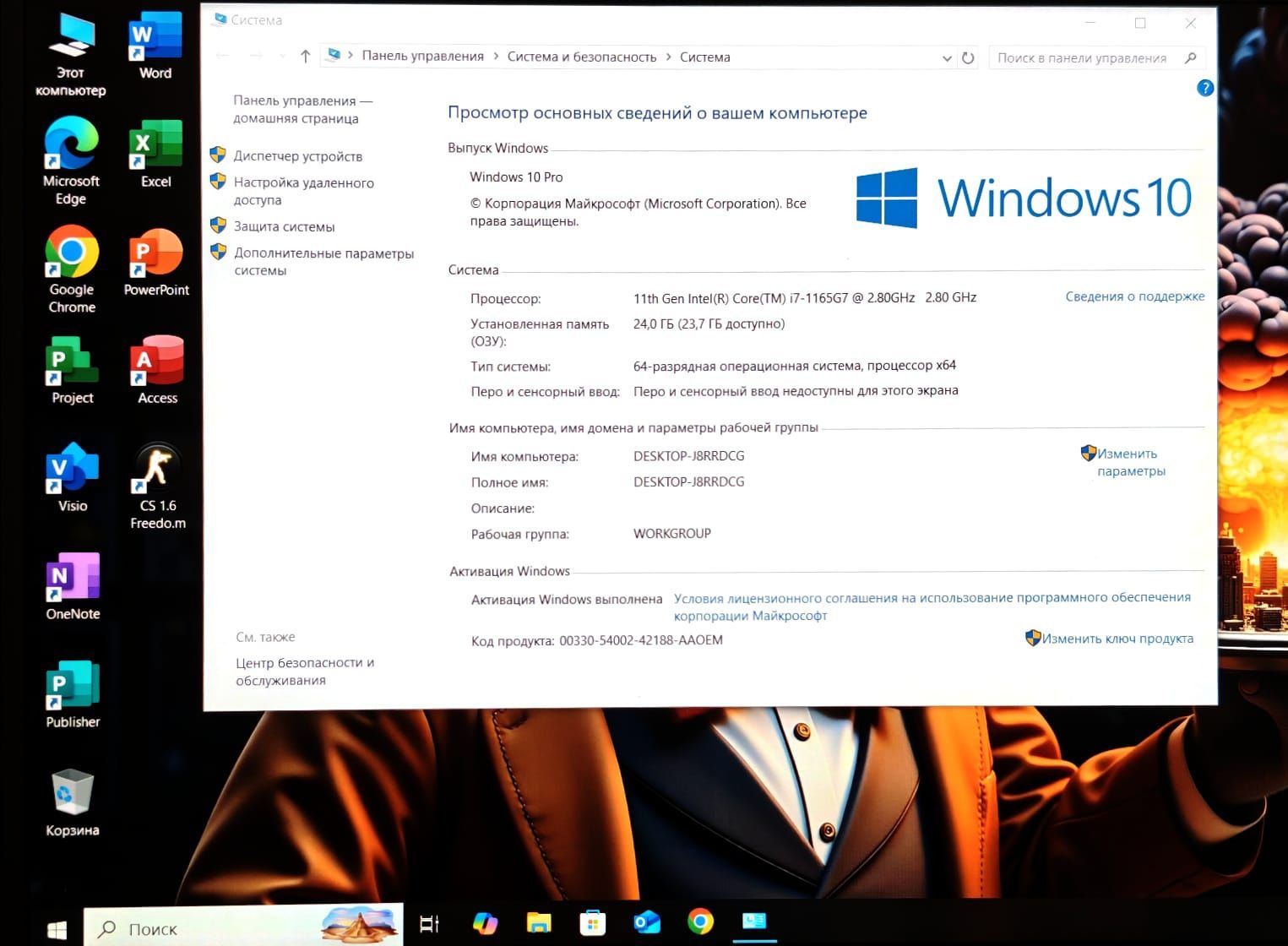Image resolution: width=1288 pixels, height=946 pixels.
Task: Expand the address bar history dropdown
Action: pyautogui.click(x=947, y=58)
